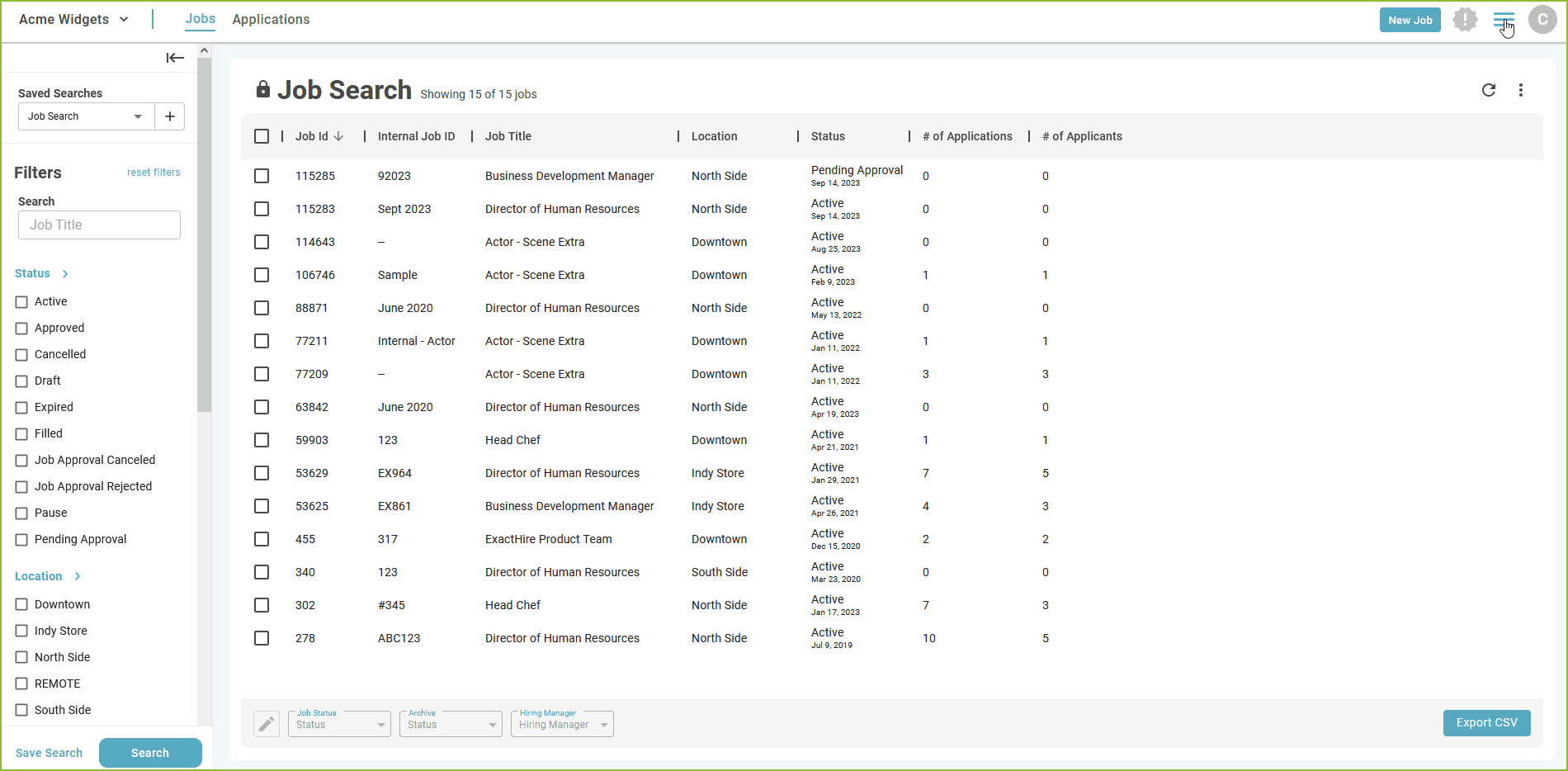Check the Pause status filter
The height and width of the screenshot is (771, 1568).
click(21, 513)
